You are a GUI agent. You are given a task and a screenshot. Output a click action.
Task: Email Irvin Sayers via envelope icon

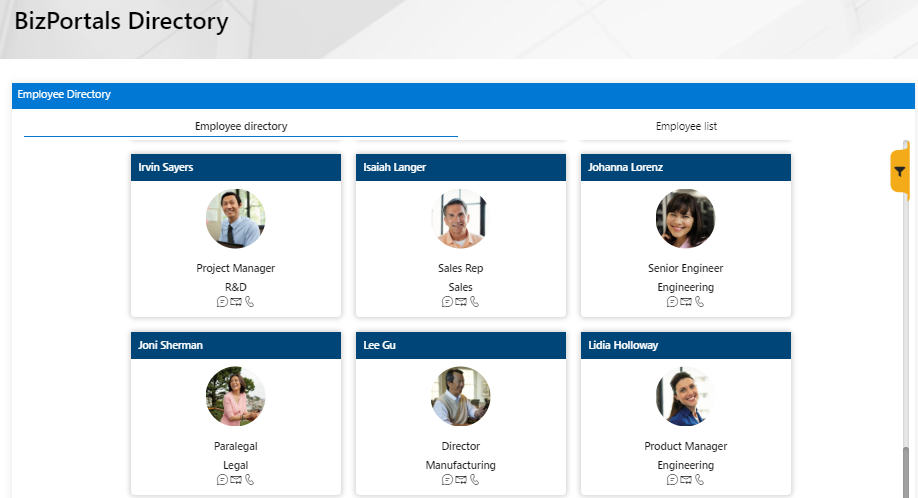point(236,302)
